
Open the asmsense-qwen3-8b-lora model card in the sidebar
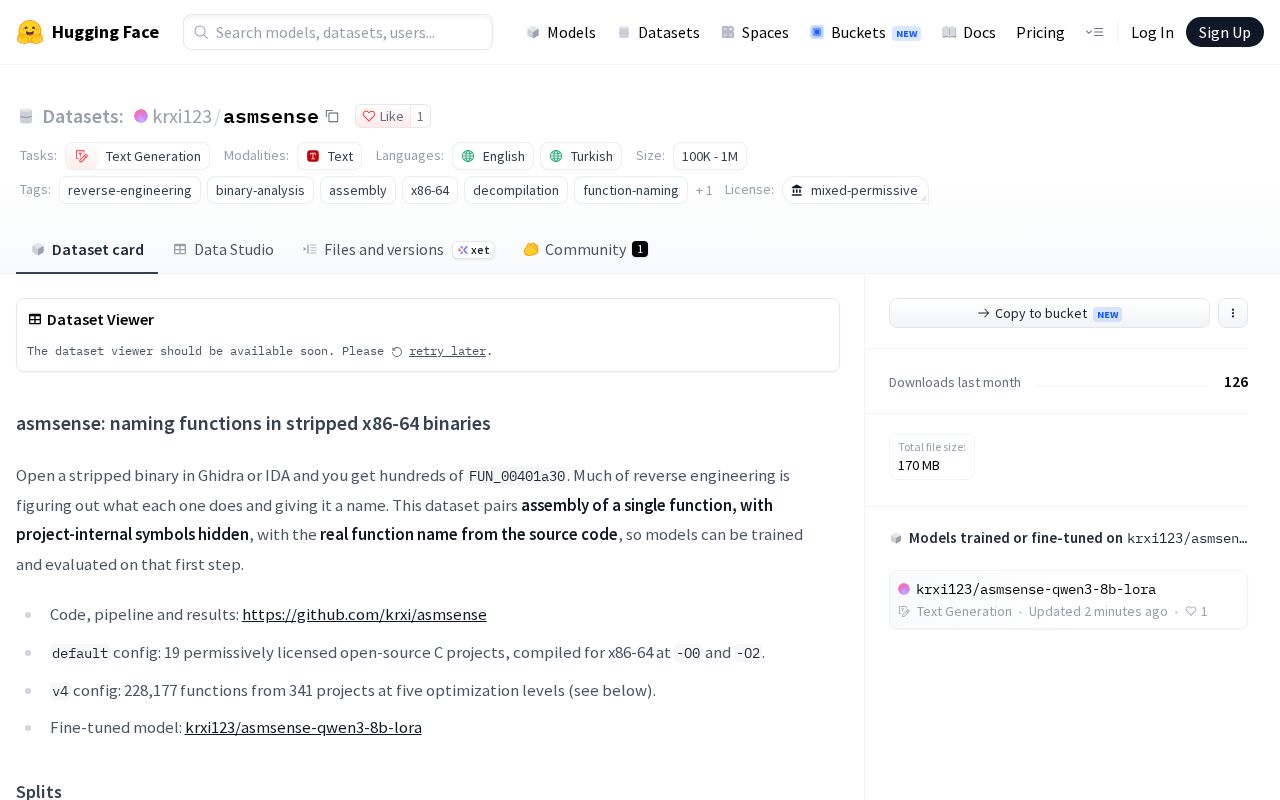pyautogui.click(x=1068, y=600)
